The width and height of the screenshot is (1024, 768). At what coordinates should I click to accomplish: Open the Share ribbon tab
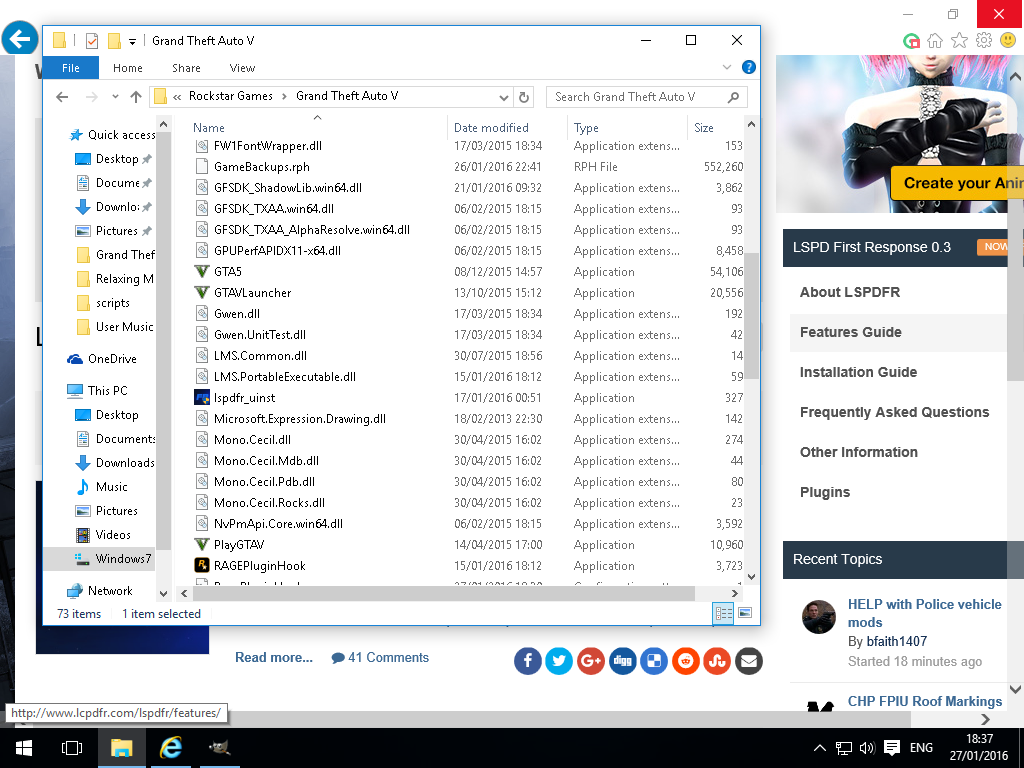pyautogui.click(x=186, y=68)
